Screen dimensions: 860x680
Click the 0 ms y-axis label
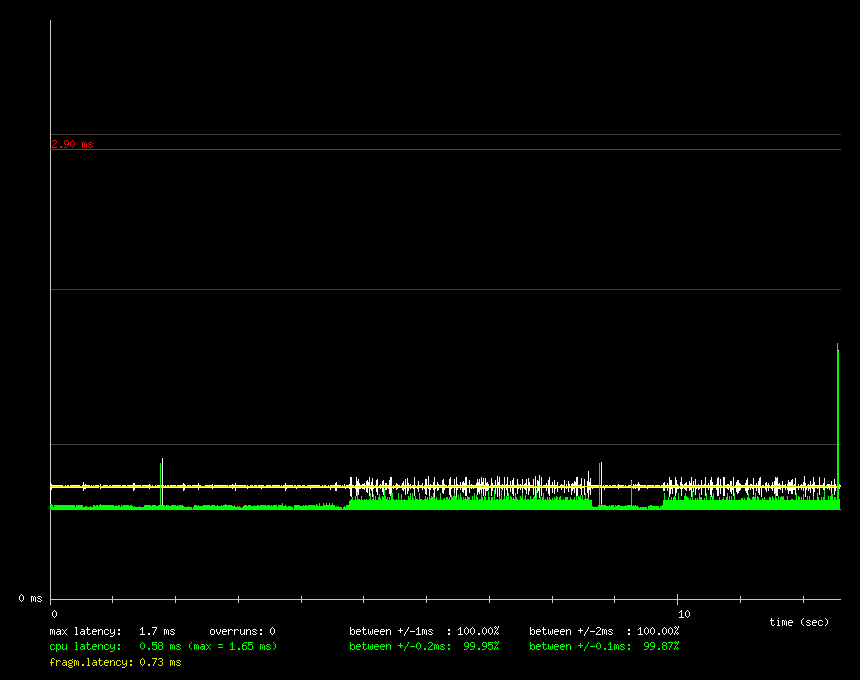coord(30,598)
